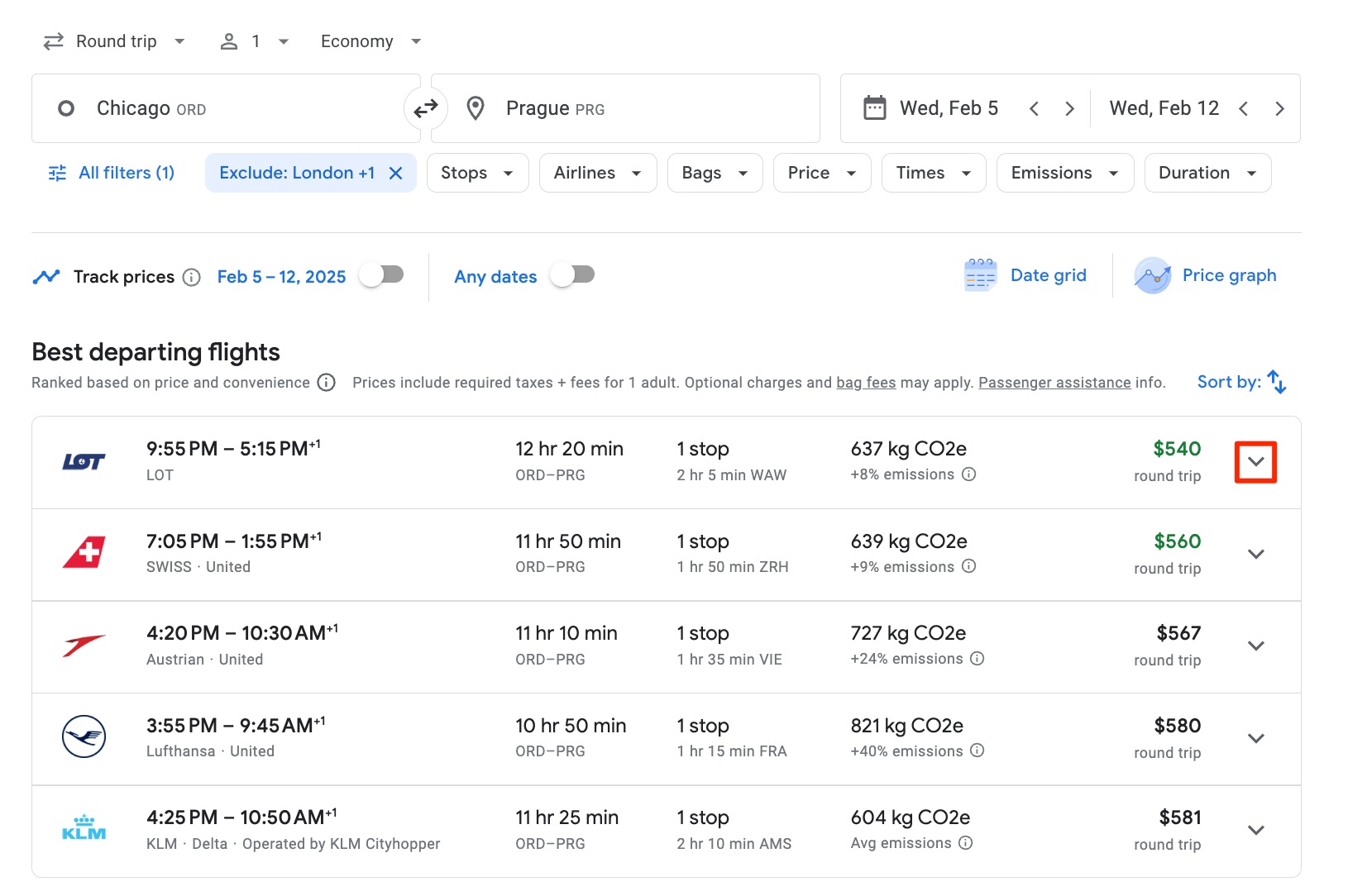The width and height of the screenshot is (1348, 896).
Task: Click the LOT airline logo
Action: [x=84, y=461]
